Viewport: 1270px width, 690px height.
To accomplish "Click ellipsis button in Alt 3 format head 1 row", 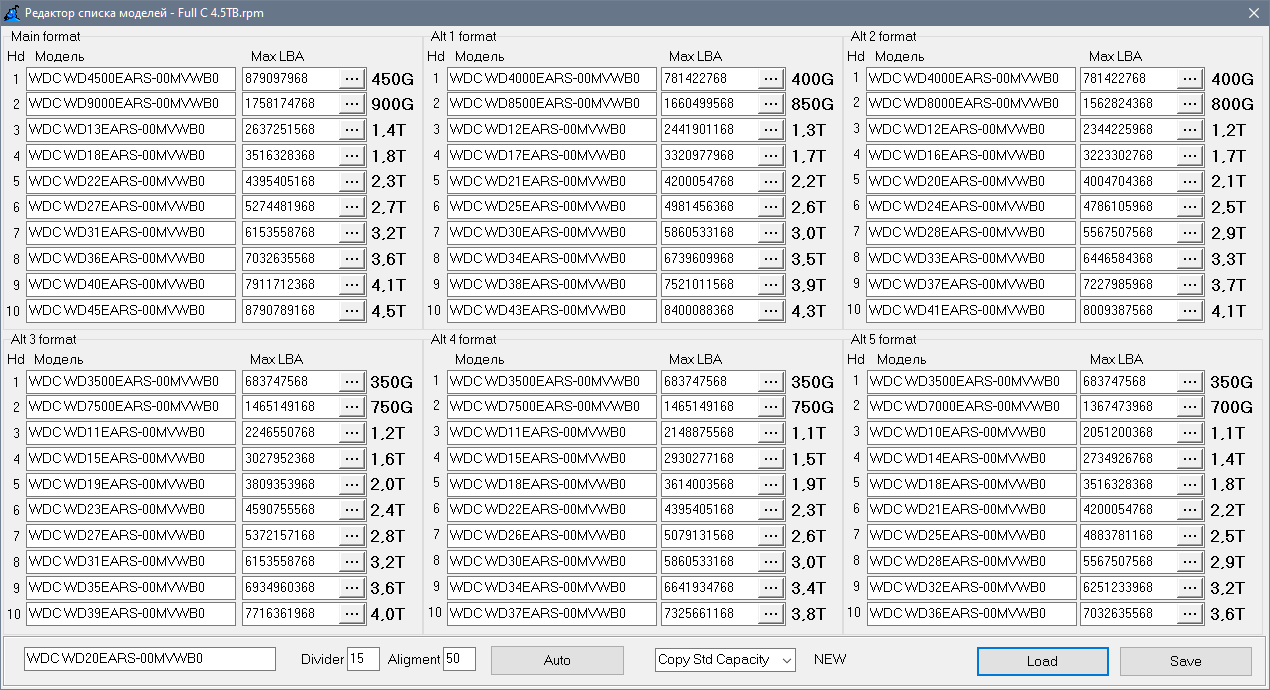I will [x=352, y=381].
